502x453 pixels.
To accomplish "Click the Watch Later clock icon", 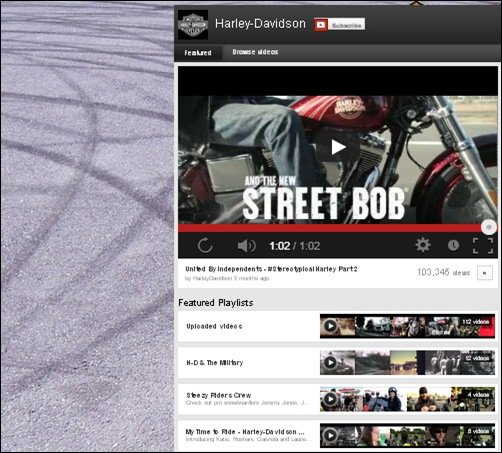I will [x=453, y=246].
